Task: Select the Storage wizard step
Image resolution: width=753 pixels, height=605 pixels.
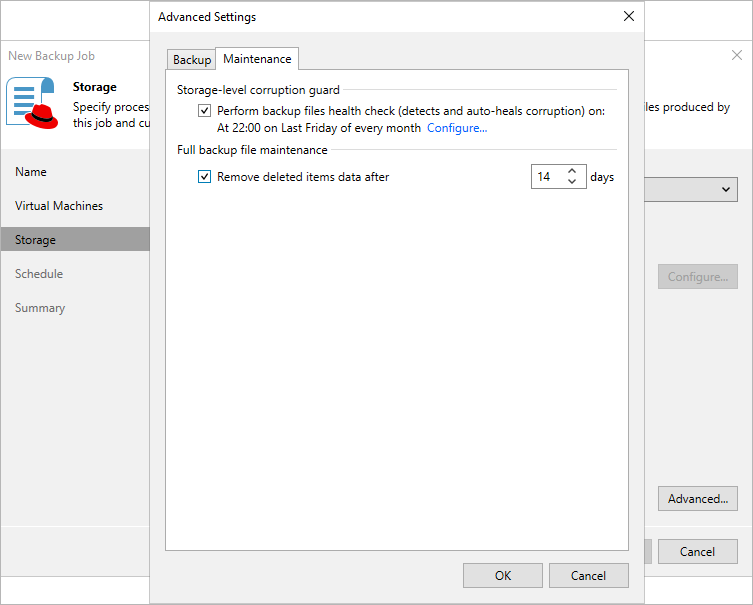Action: click(75, 239)
